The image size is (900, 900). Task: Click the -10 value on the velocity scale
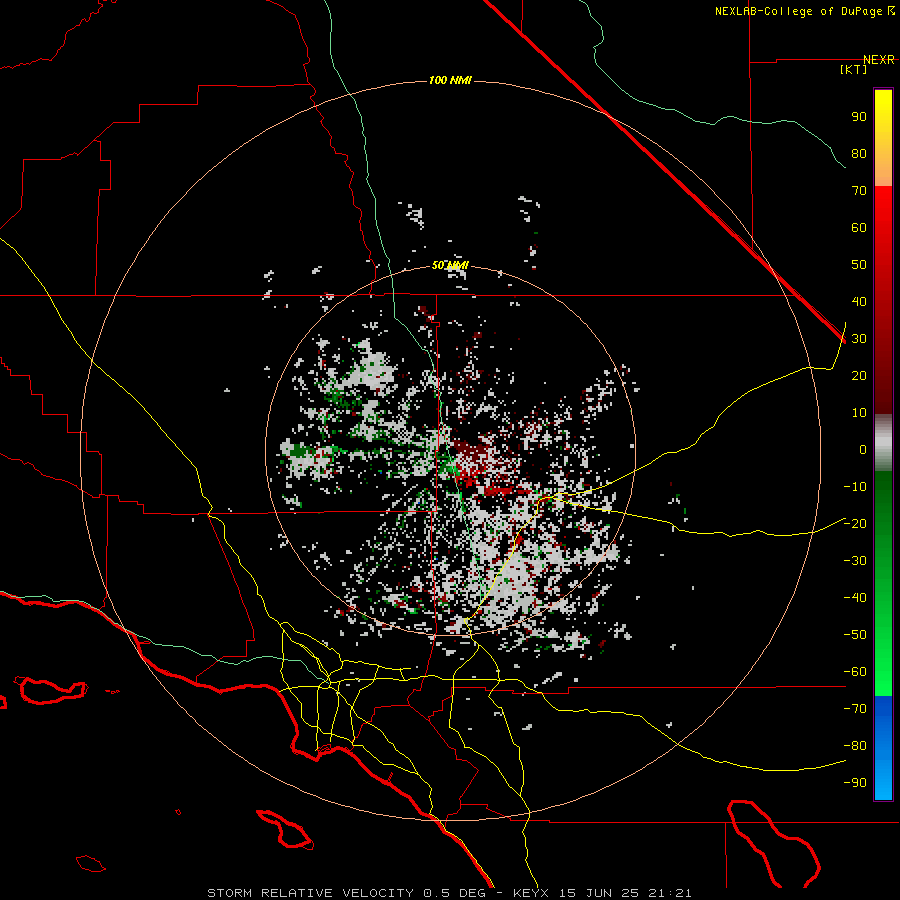855,487
